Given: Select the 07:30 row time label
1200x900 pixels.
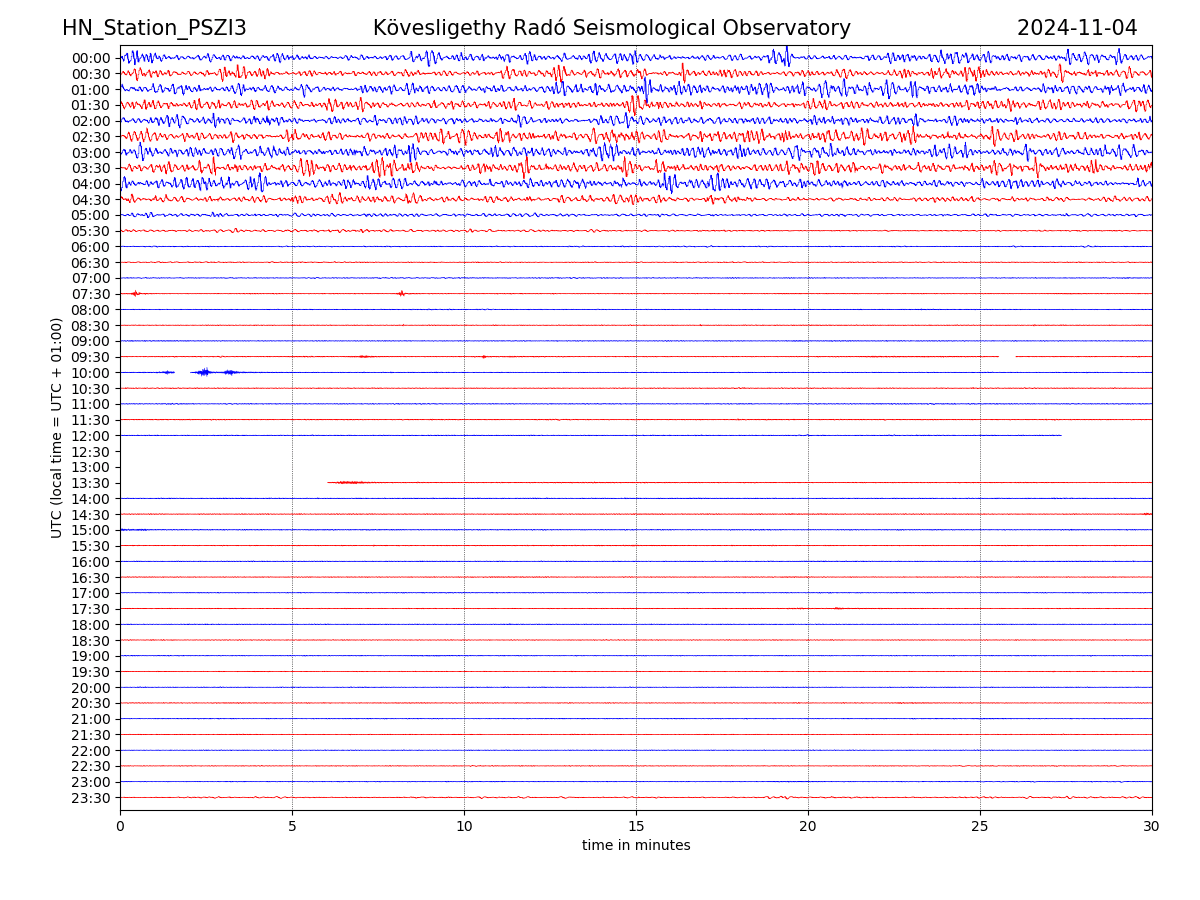Looking at the screenshot, I should [90, 294].
